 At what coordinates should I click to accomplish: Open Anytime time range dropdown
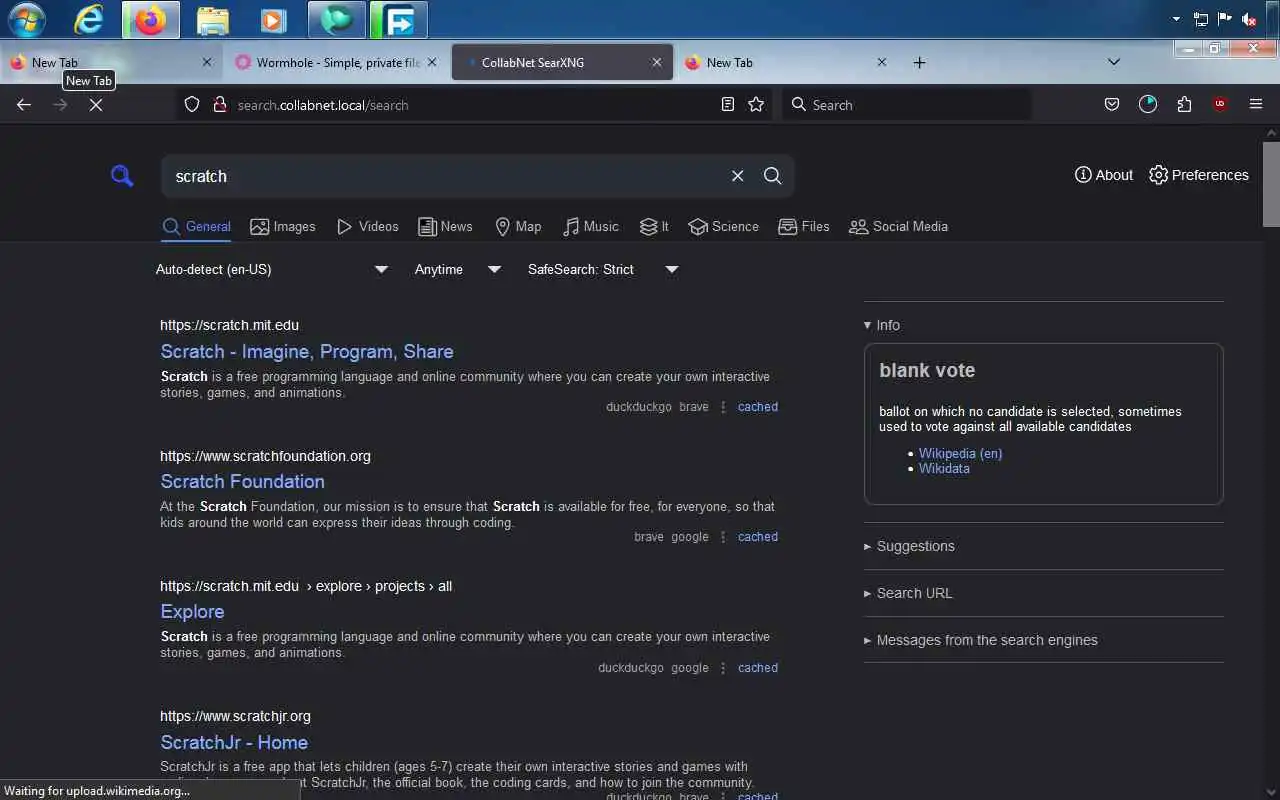(x=458, y=269)
